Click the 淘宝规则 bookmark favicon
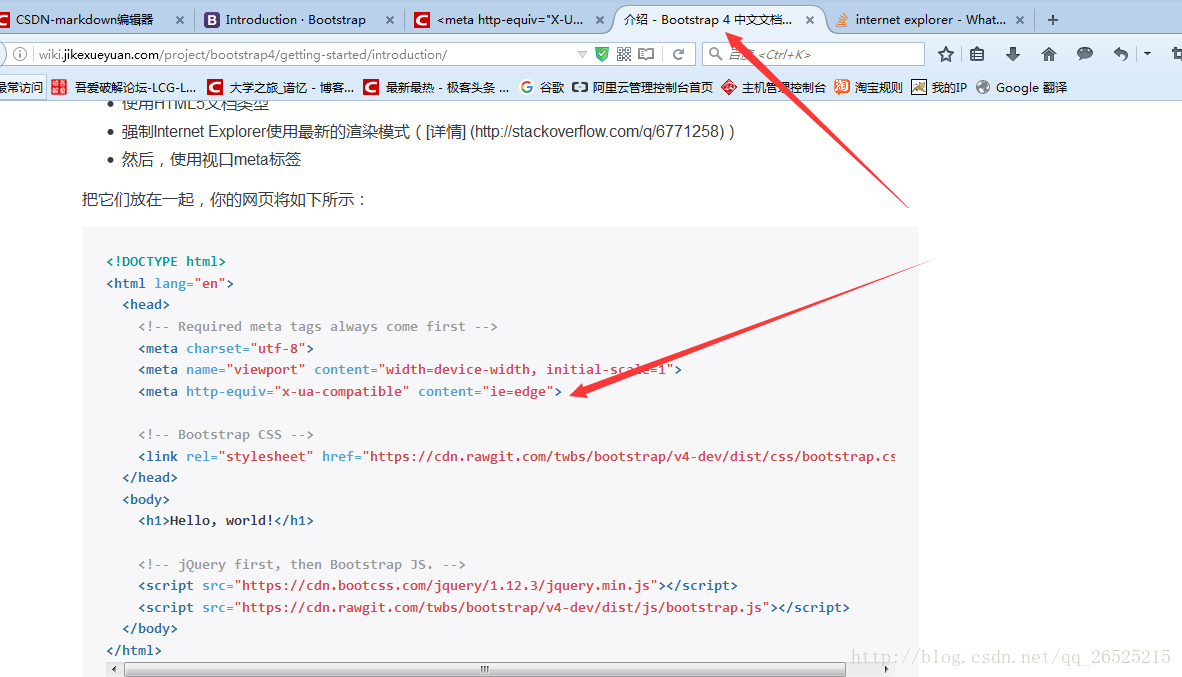 point(841,87)
